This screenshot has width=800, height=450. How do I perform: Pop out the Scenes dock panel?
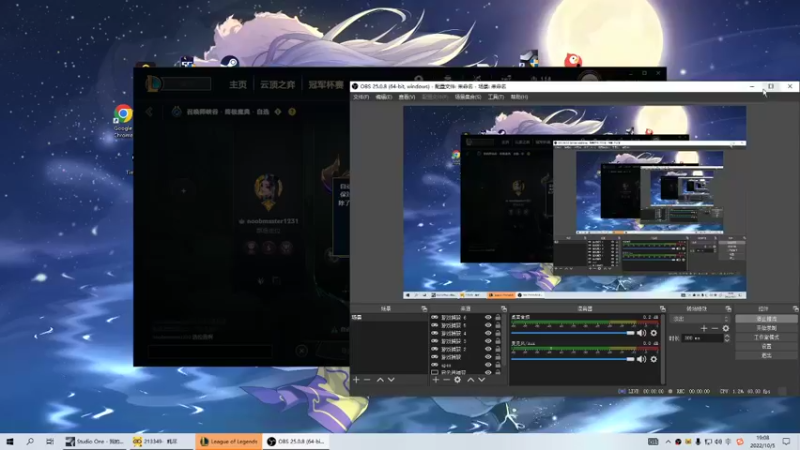[x=424, y=309]
